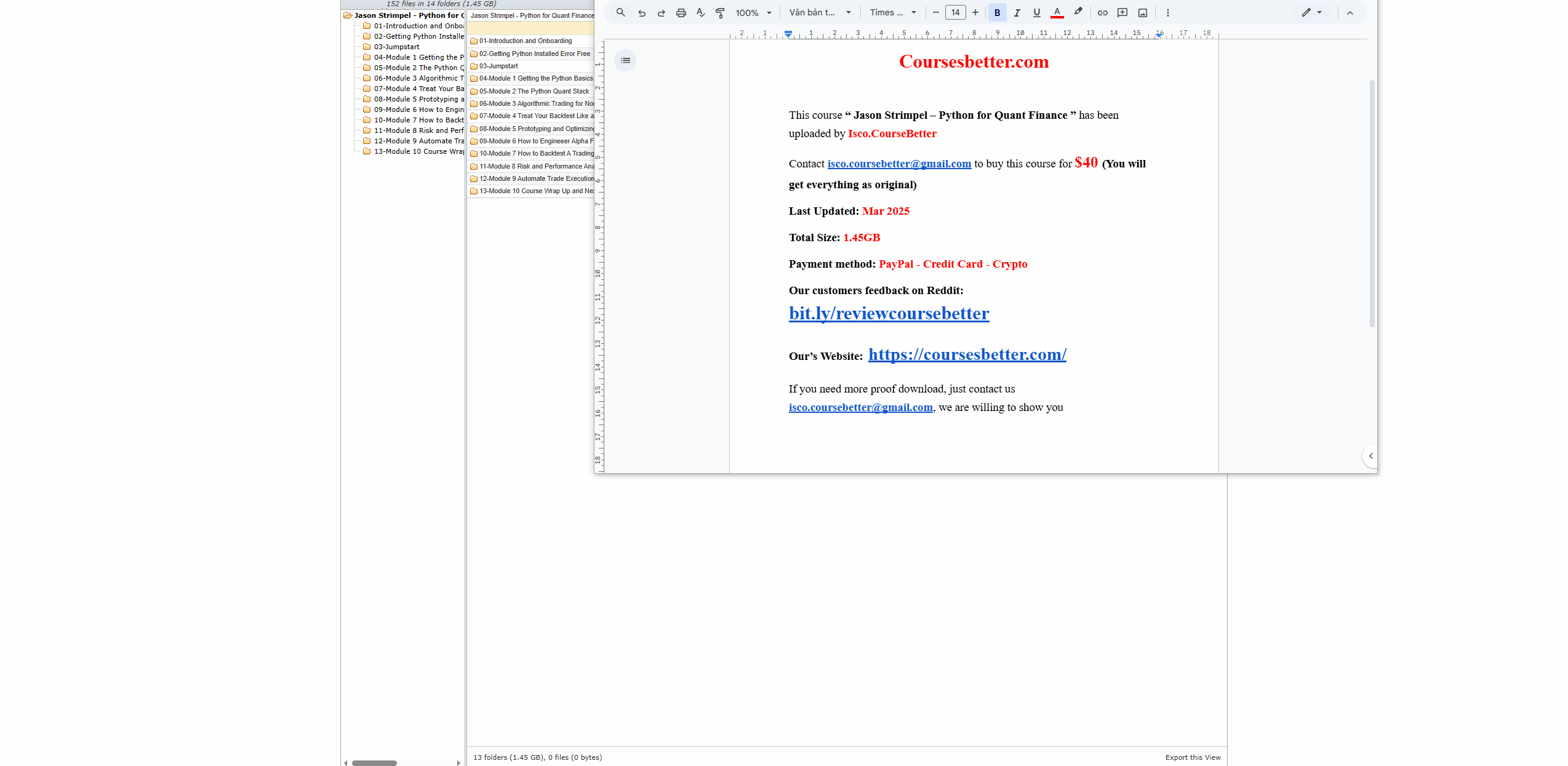This screenshot has width=1568, height=766.
Task: Open the editing mode pencil dropdown
Action: (x=1311, y=12)
